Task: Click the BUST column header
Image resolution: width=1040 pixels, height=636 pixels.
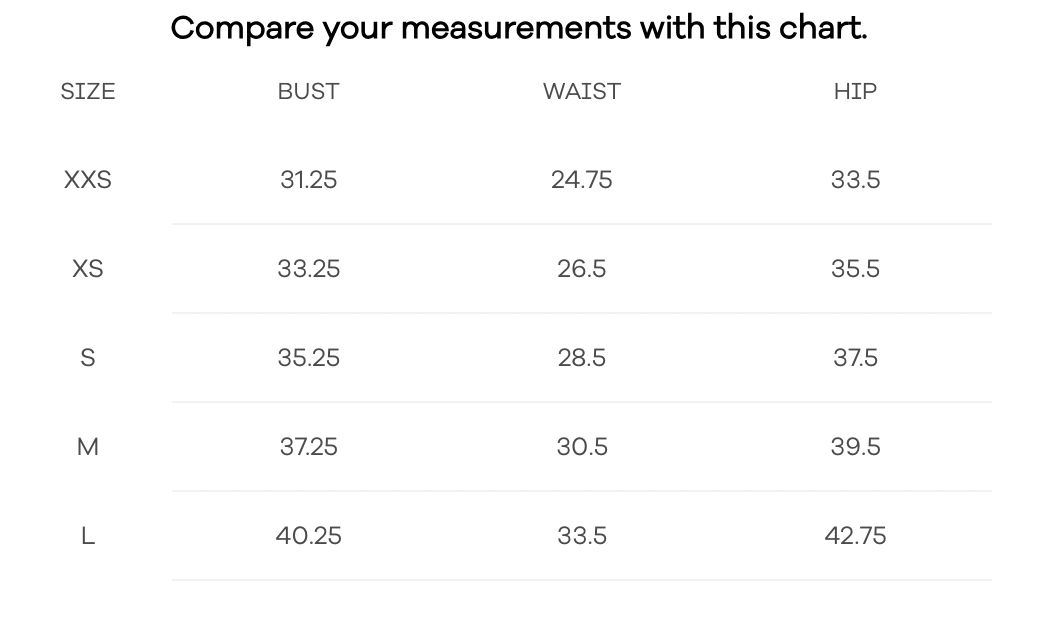Action: coord(308,92)
